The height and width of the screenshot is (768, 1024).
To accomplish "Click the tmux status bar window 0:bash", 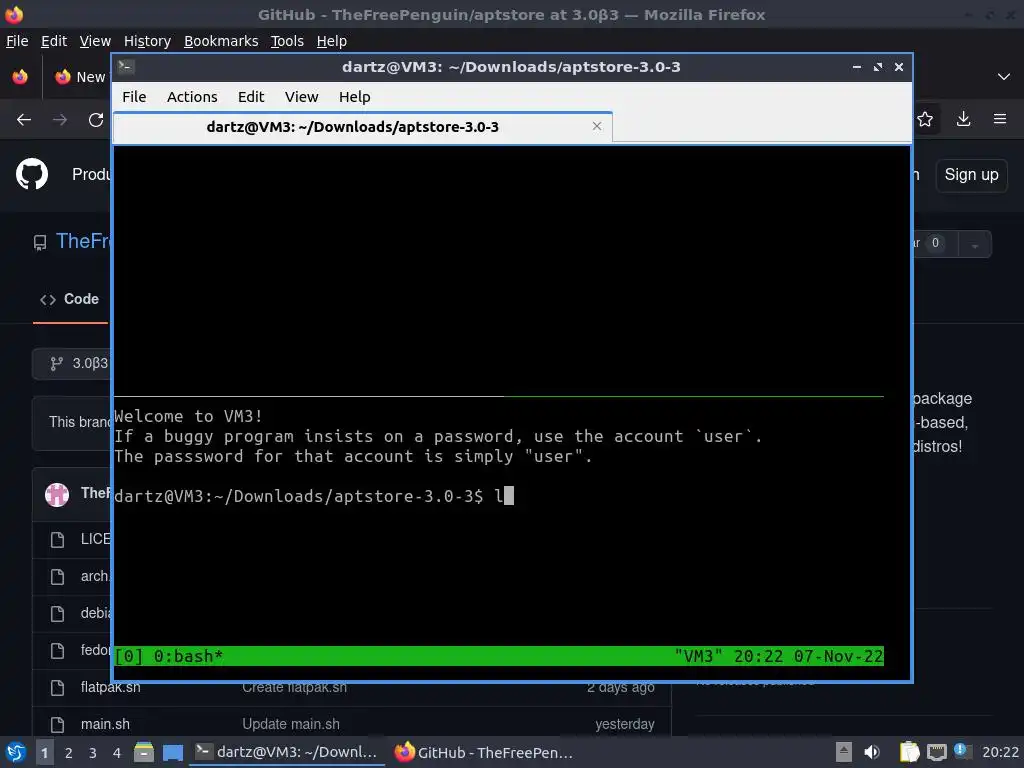I will click(x=188, y=656).
